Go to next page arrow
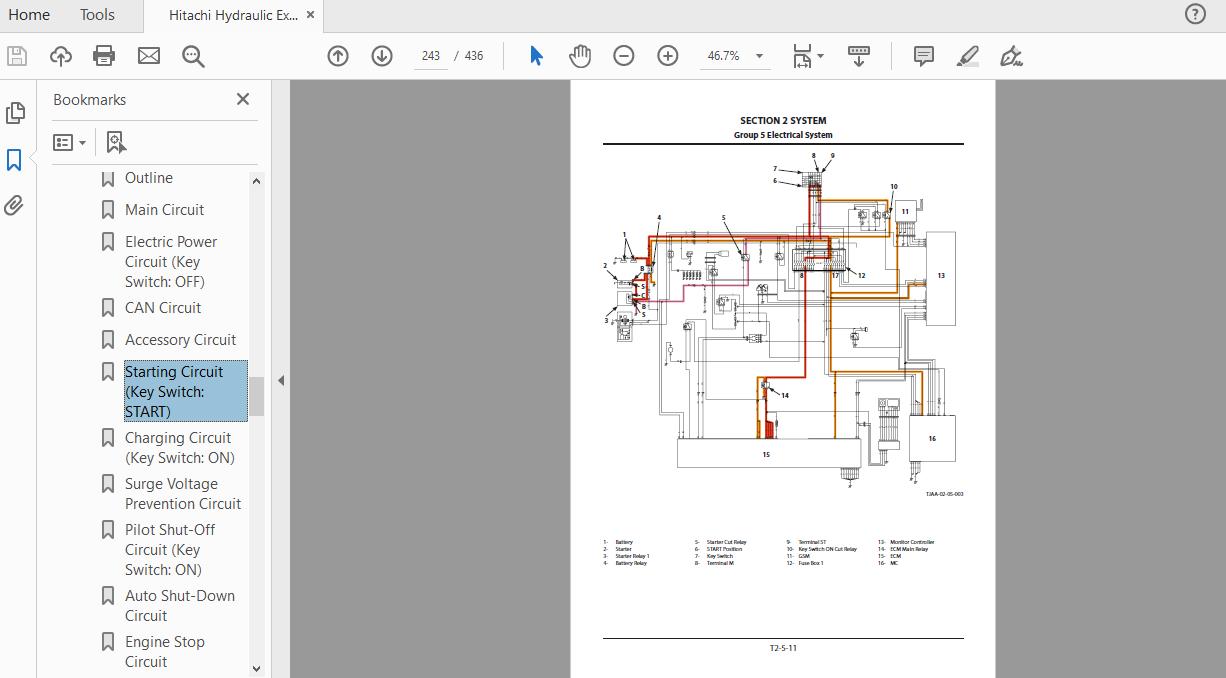This screenshot has width=1226, height=678. [x=382, y=56]
